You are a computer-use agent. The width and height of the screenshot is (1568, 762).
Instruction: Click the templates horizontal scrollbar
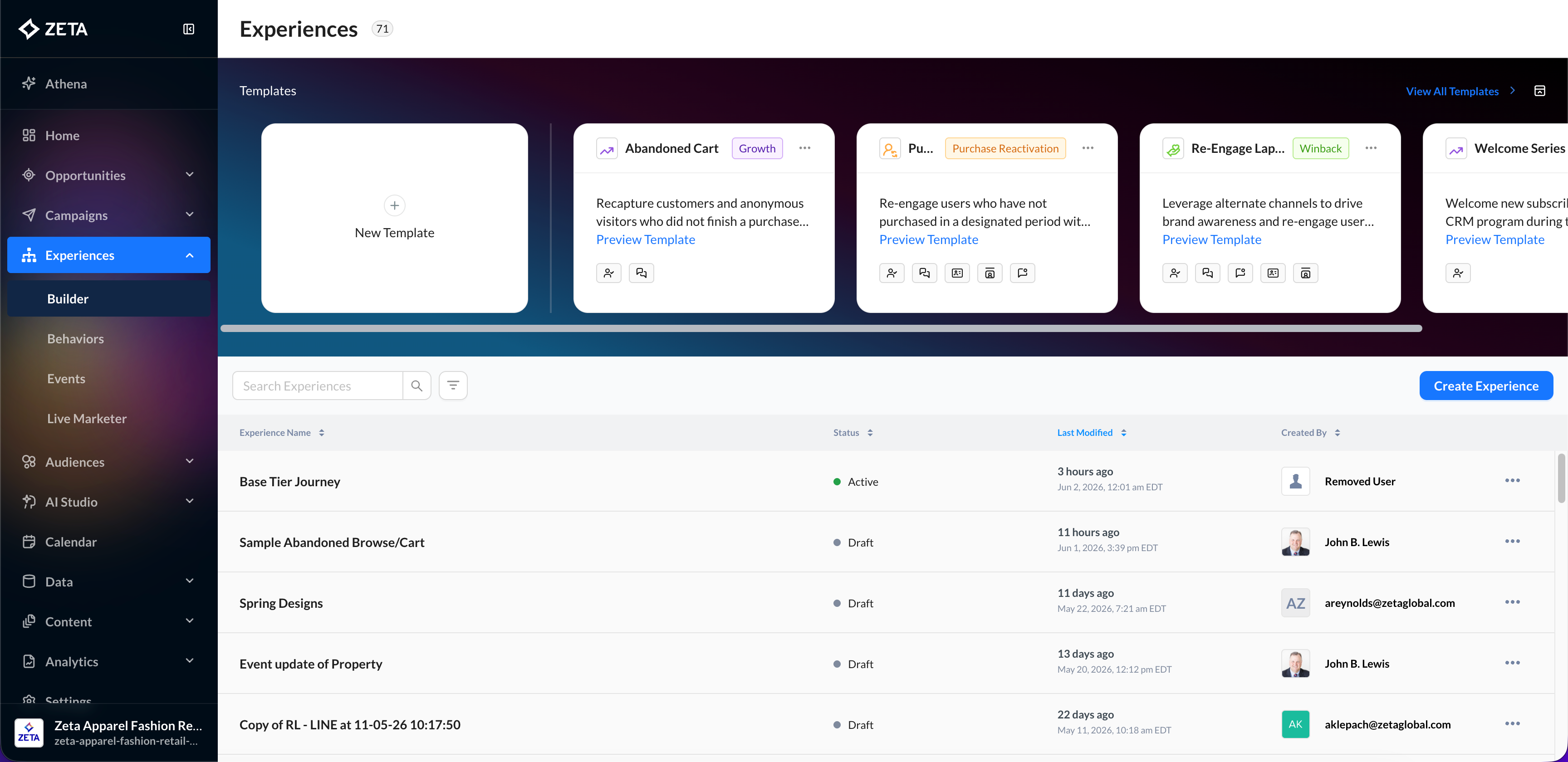(821, 328)
